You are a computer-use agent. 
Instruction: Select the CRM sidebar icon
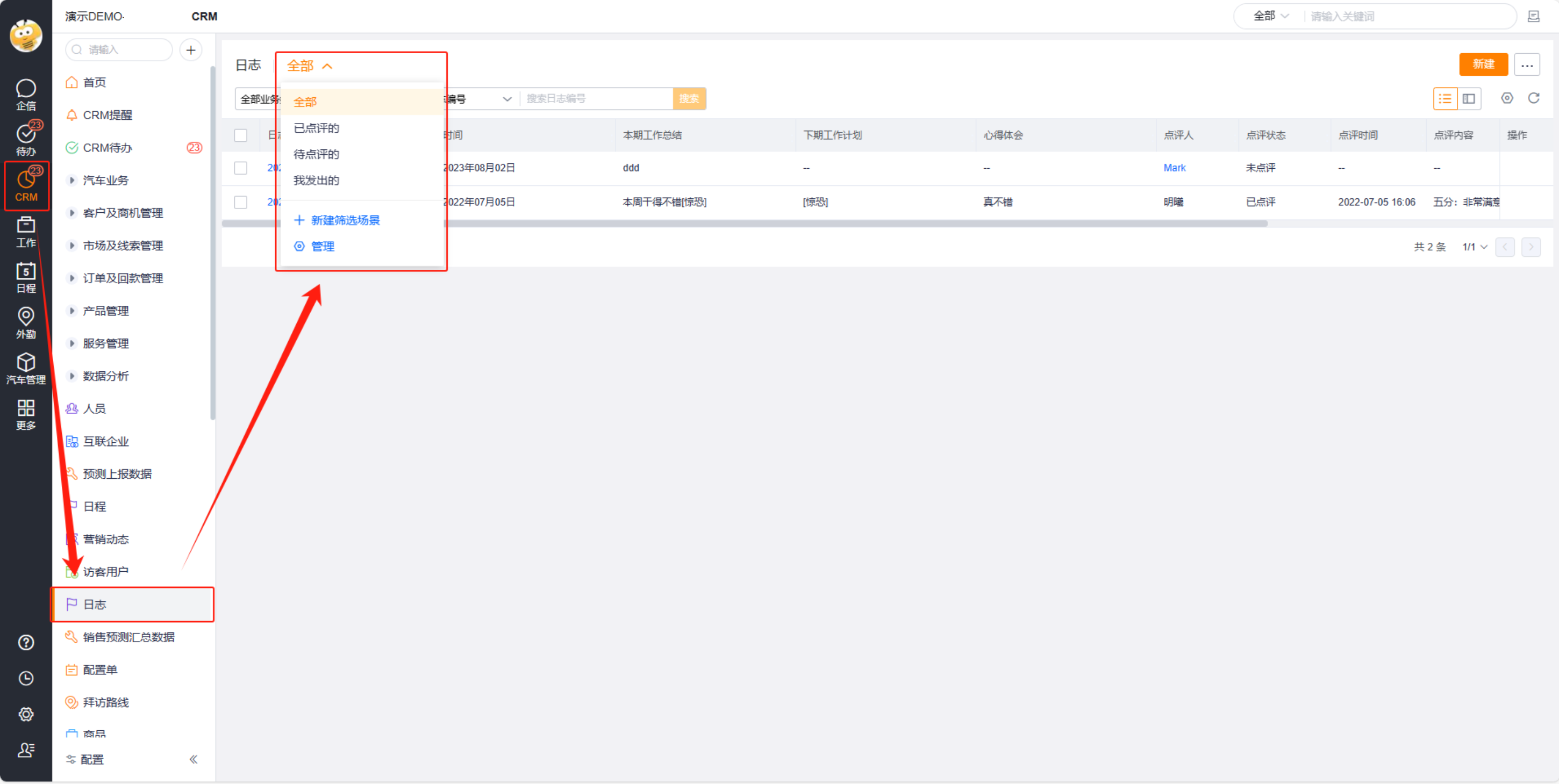[26, 186]
